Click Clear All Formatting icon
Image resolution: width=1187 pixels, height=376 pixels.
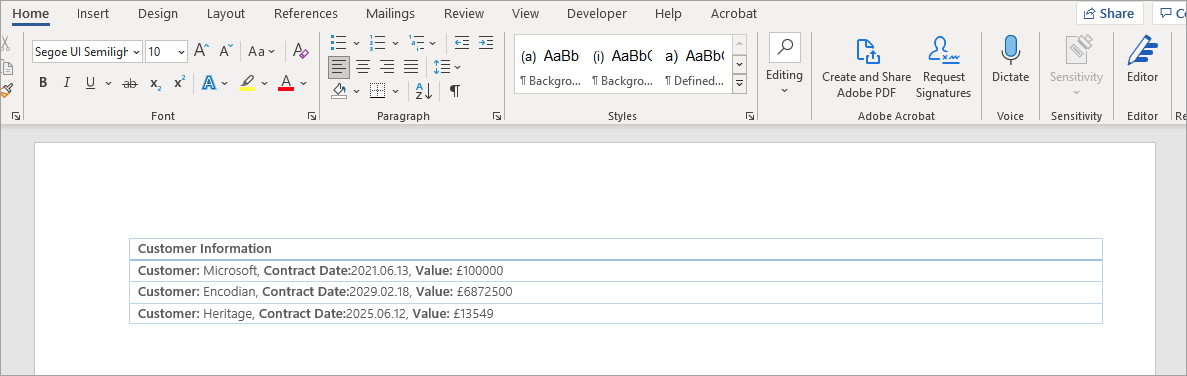click(301, 51)
